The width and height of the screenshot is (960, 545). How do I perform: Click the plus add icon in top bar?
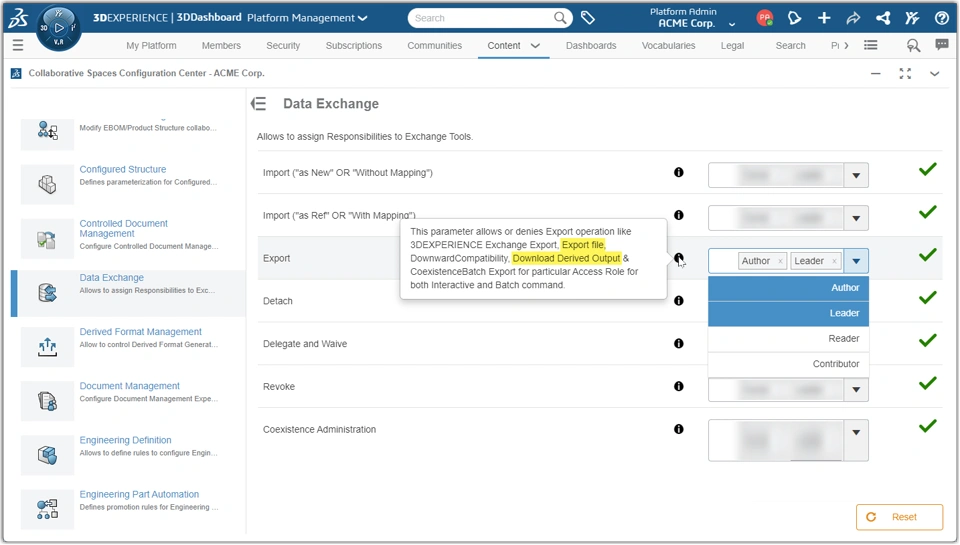pos(824,18)
